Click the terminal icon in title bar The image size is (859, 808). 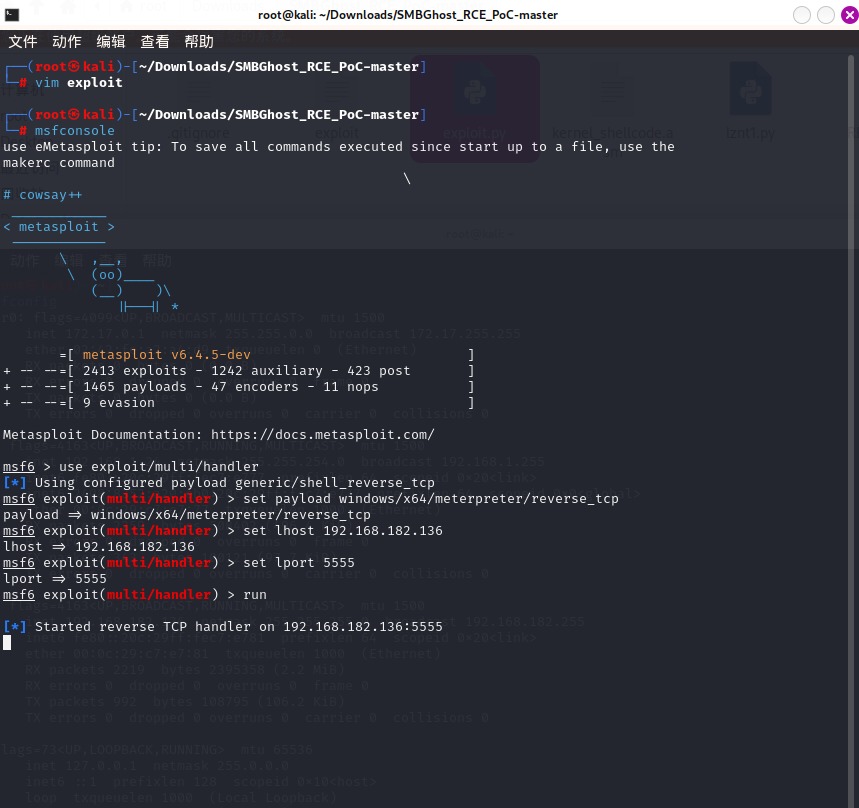click(12, 15)
